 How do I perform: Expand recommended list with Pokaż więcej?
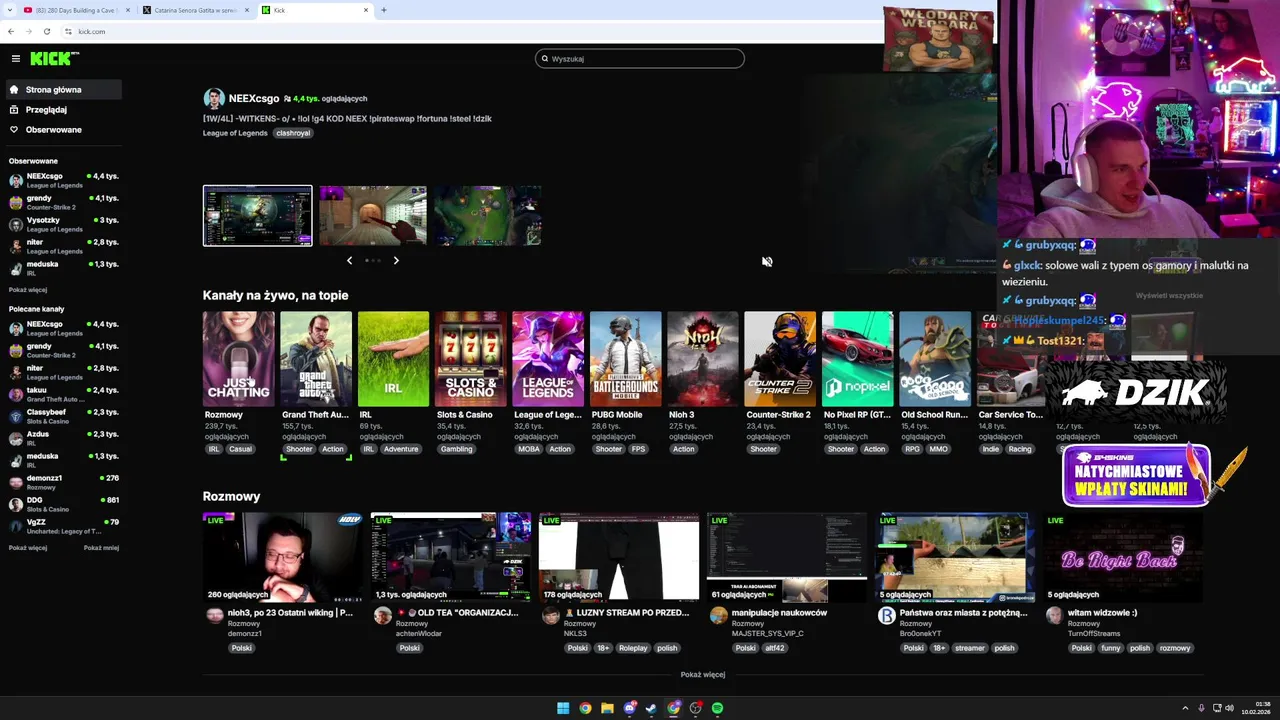tap(28, 548)
